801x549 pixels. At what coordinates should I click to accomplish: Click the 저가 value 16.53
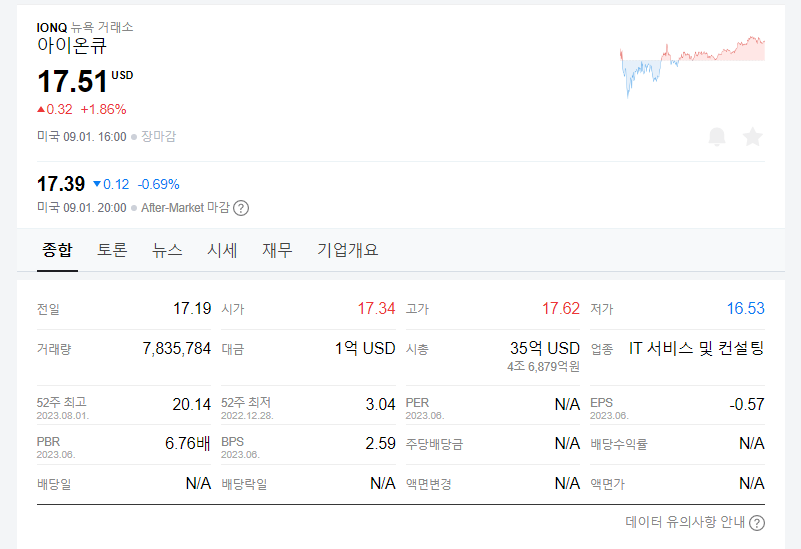(746, 308)
